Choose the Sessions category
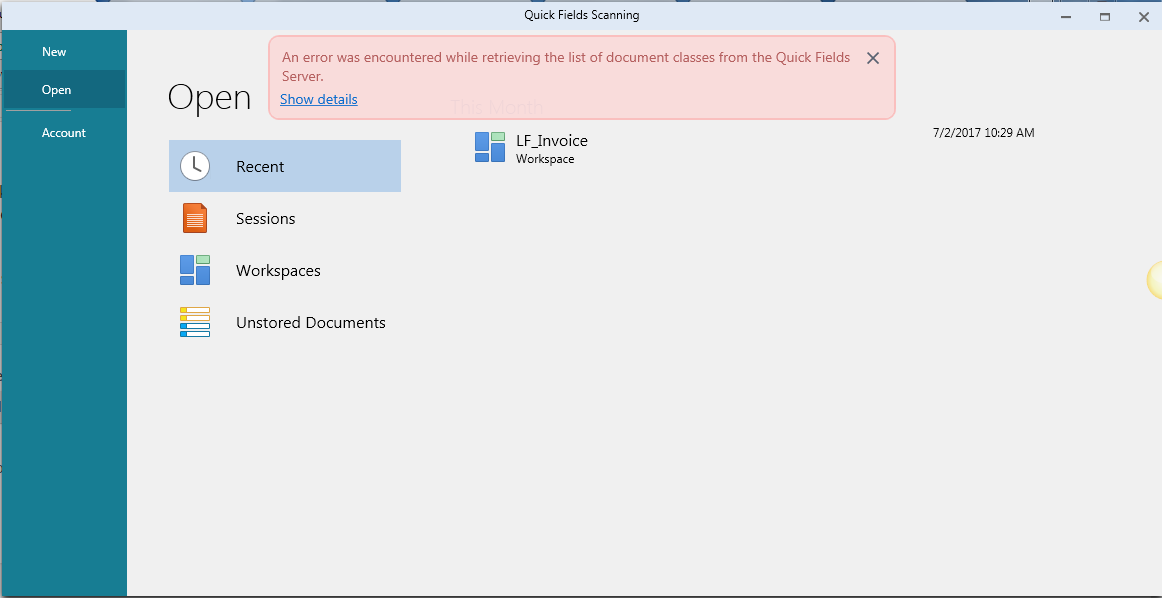The width and height of the screenshot is (1162, 598). click(x=285, y=218)
